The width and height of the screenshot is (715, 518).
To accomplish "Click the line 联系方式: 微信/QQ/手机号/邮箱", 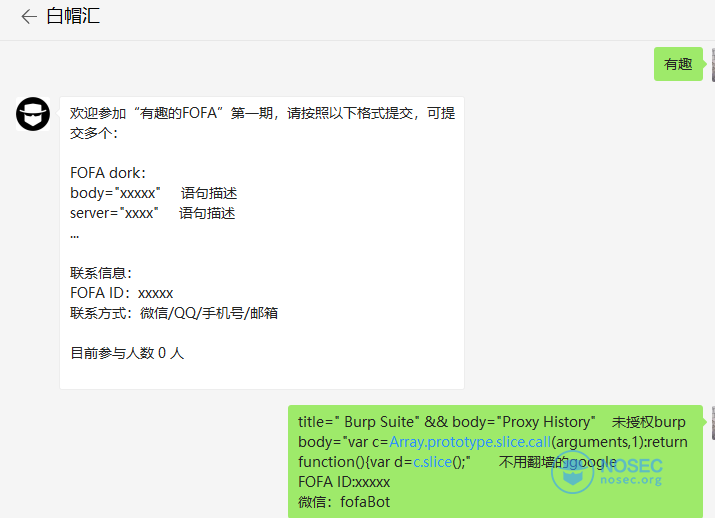I will click(x=174, y=313).
